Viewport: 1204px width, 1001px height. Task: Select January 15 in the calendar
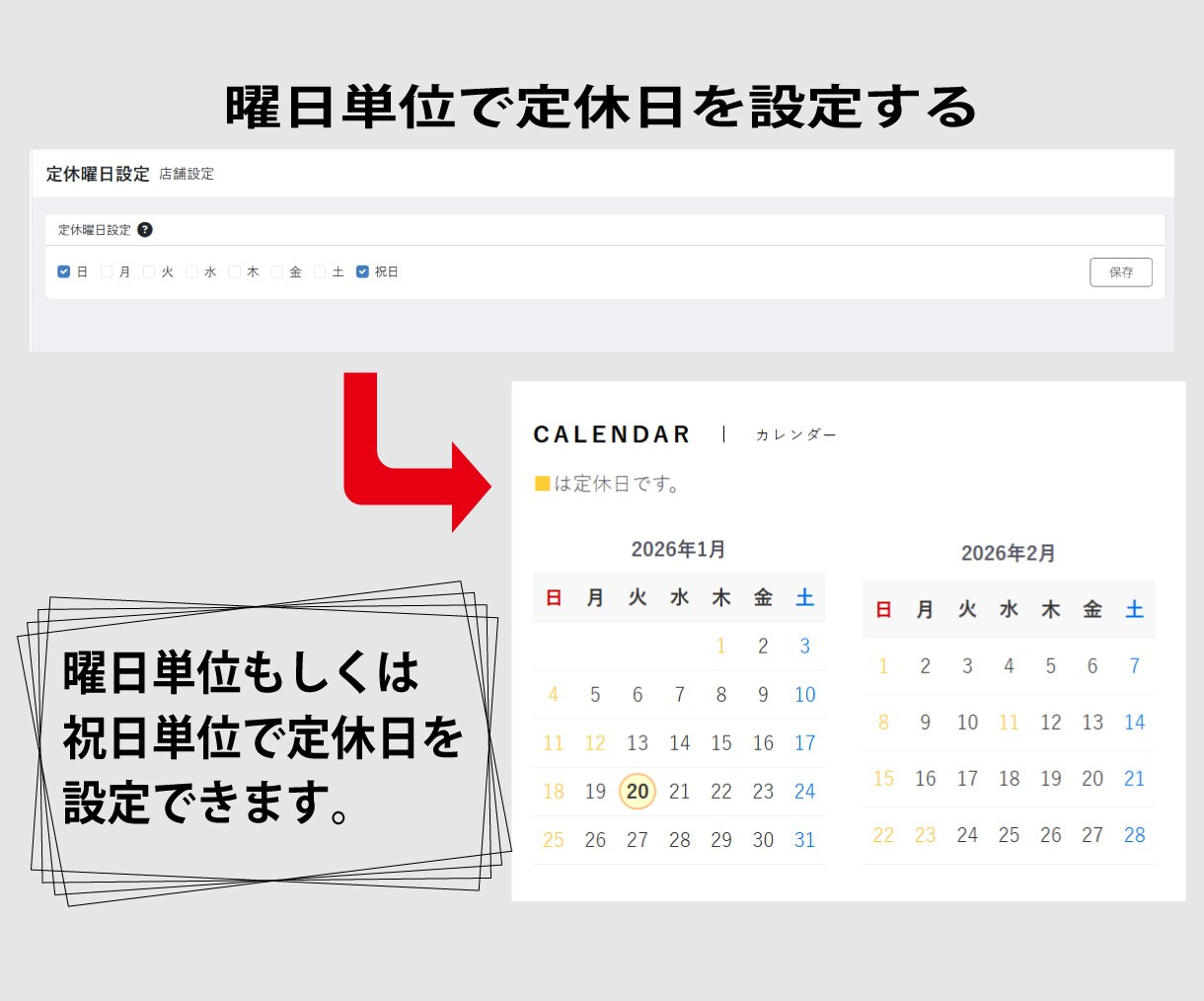[721, 743]
